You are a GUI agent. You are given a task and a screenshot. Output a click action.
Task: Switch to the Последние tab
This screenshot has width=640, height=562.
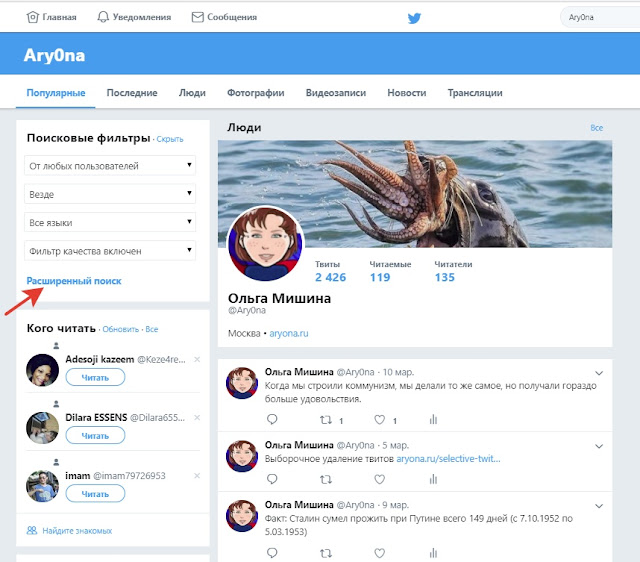pyautogui.click(x=132, y=93)
